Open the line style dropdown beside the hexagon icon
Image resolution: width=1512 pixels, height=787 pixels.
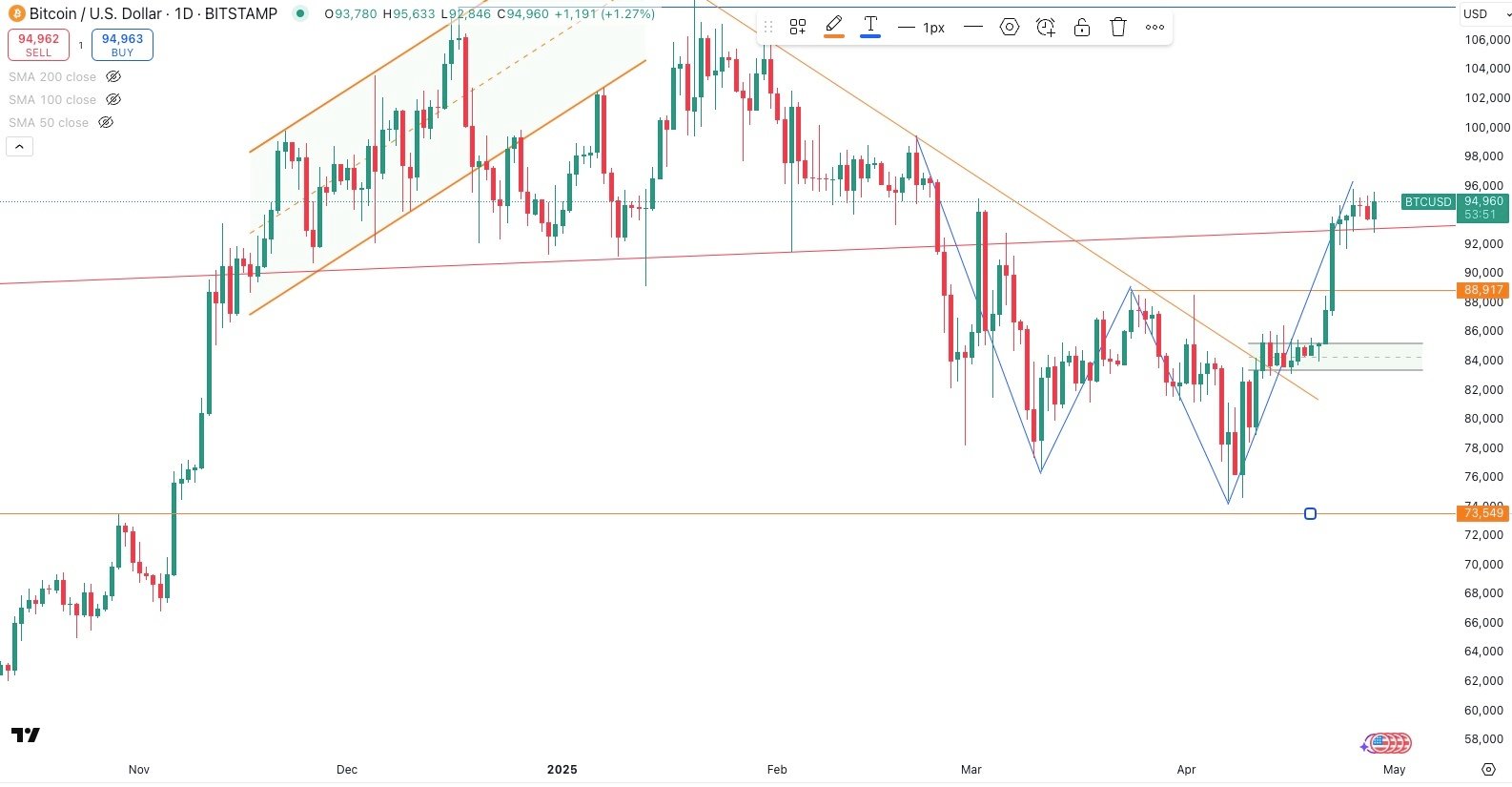pos(973,27)
